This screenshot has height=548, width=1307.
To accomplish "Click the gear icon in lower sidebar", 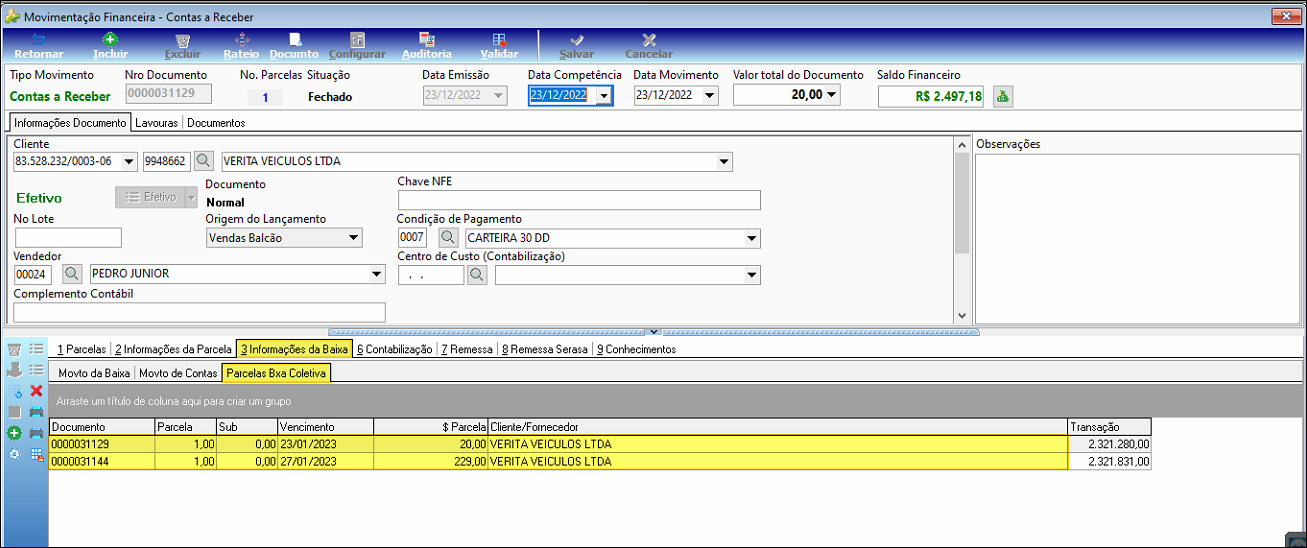I will click(x=14, y=454).
